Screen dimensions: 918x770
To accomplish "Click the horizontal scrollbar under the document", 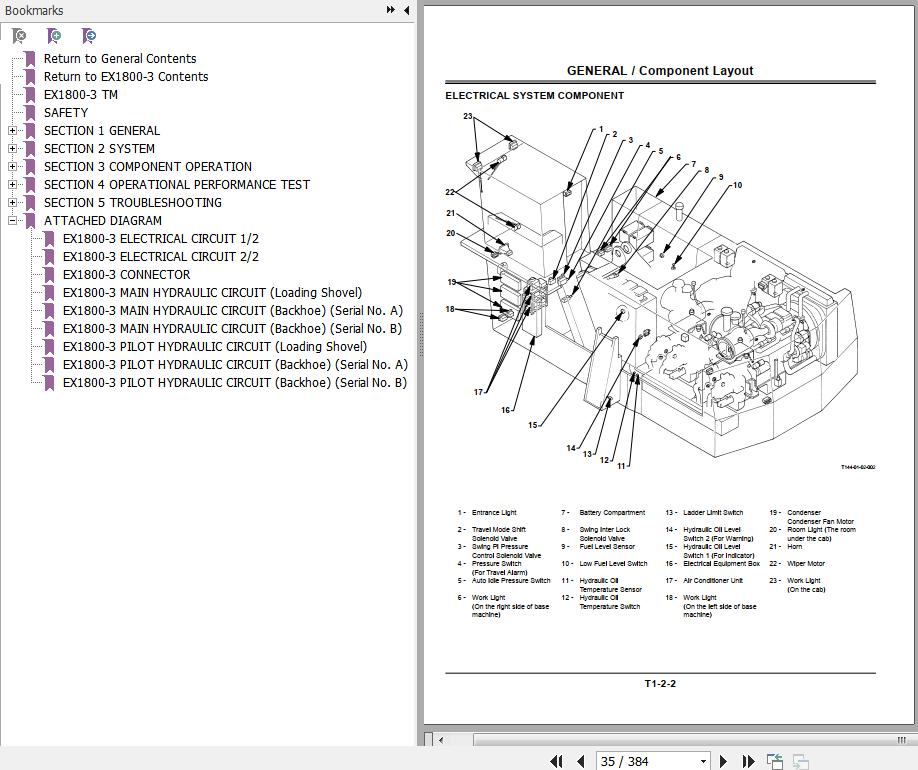I will point(670,740).
